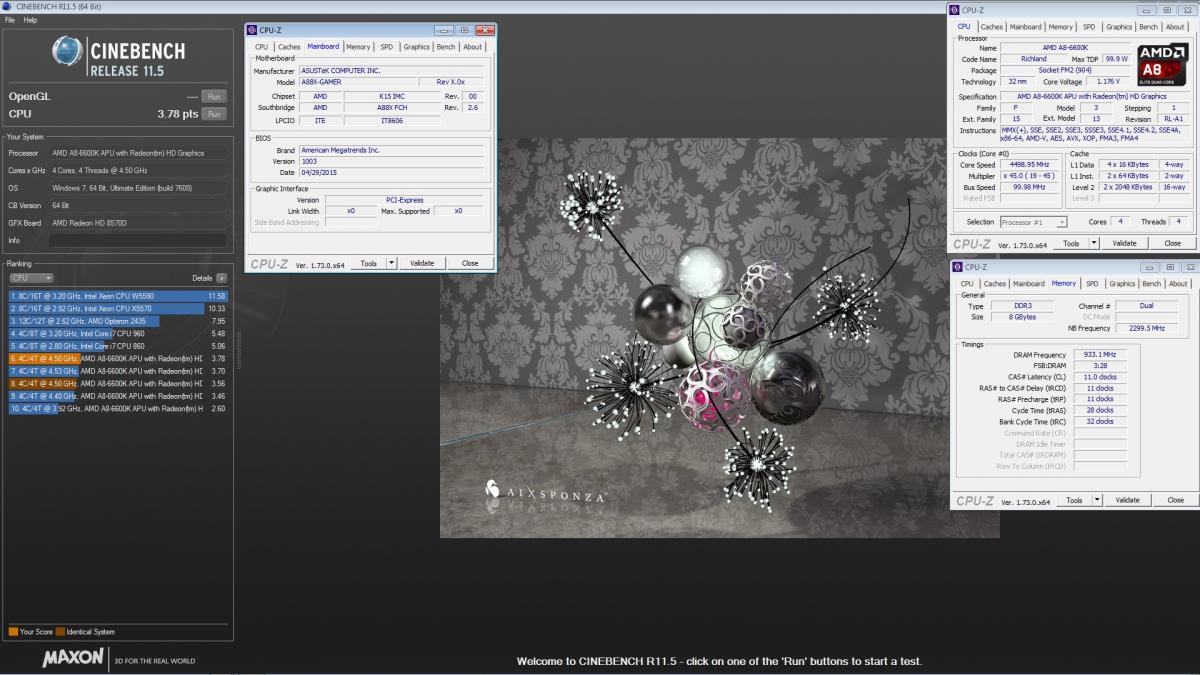Click the CPU-Z title icon of the Mainboard window
This screenshot has width=1200, height=675.
(x=252, y=30)
